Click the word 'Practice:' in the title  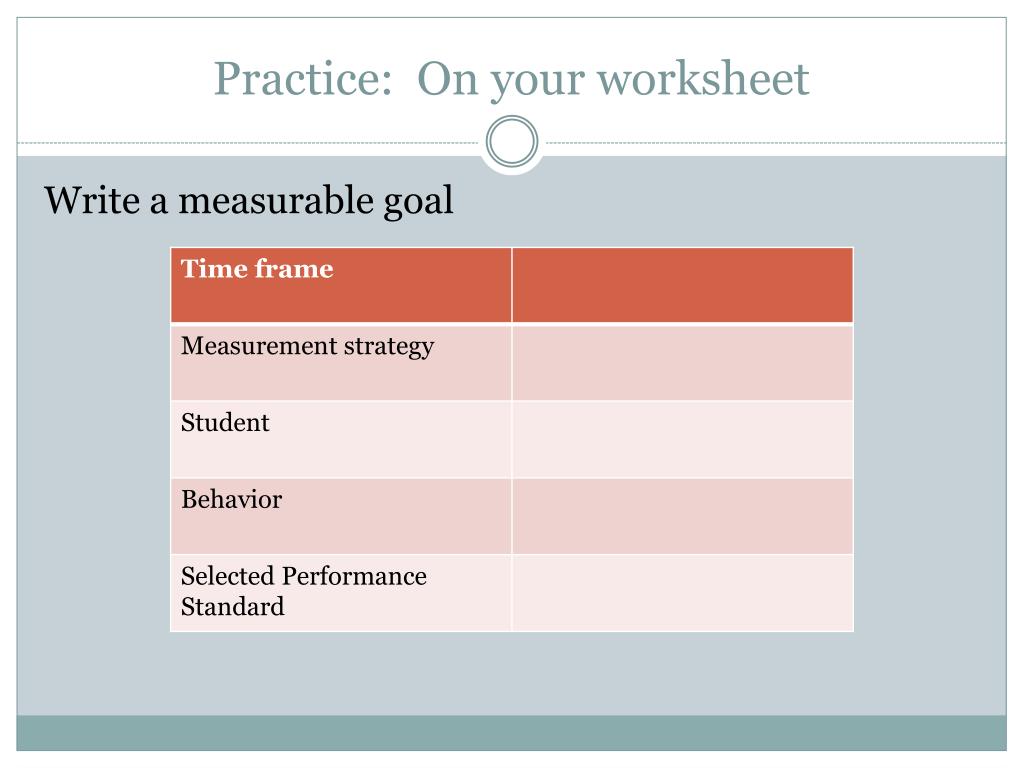303,78
